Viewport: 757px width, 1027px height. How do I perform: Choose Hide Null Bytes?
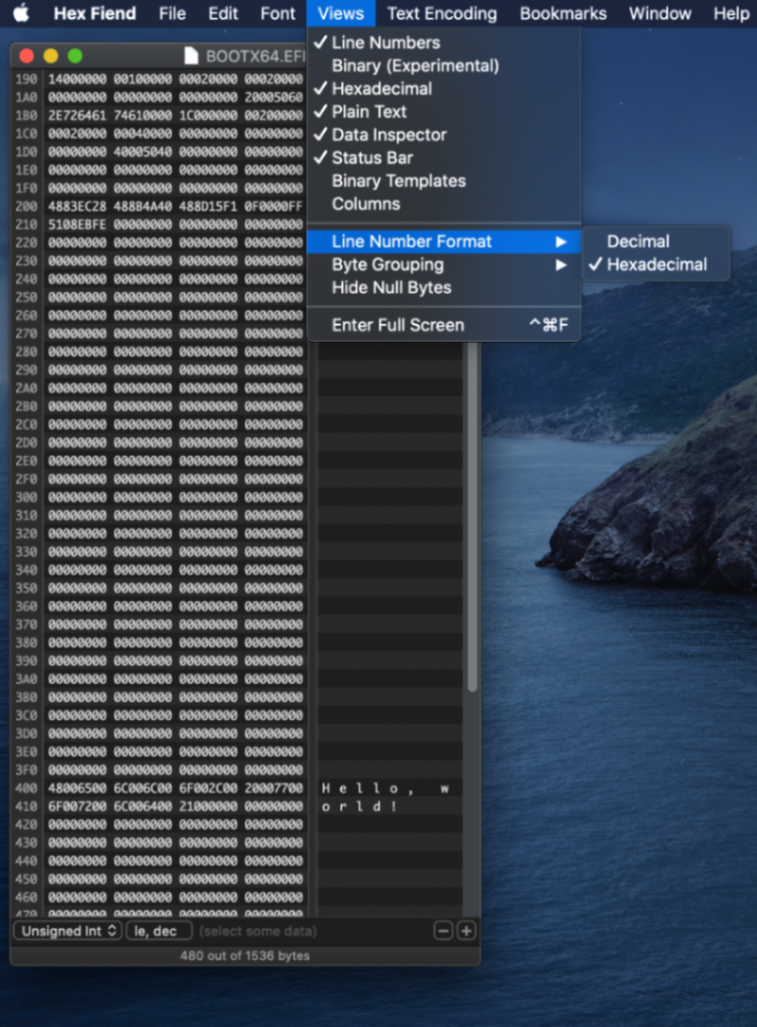tap(443, 288)
